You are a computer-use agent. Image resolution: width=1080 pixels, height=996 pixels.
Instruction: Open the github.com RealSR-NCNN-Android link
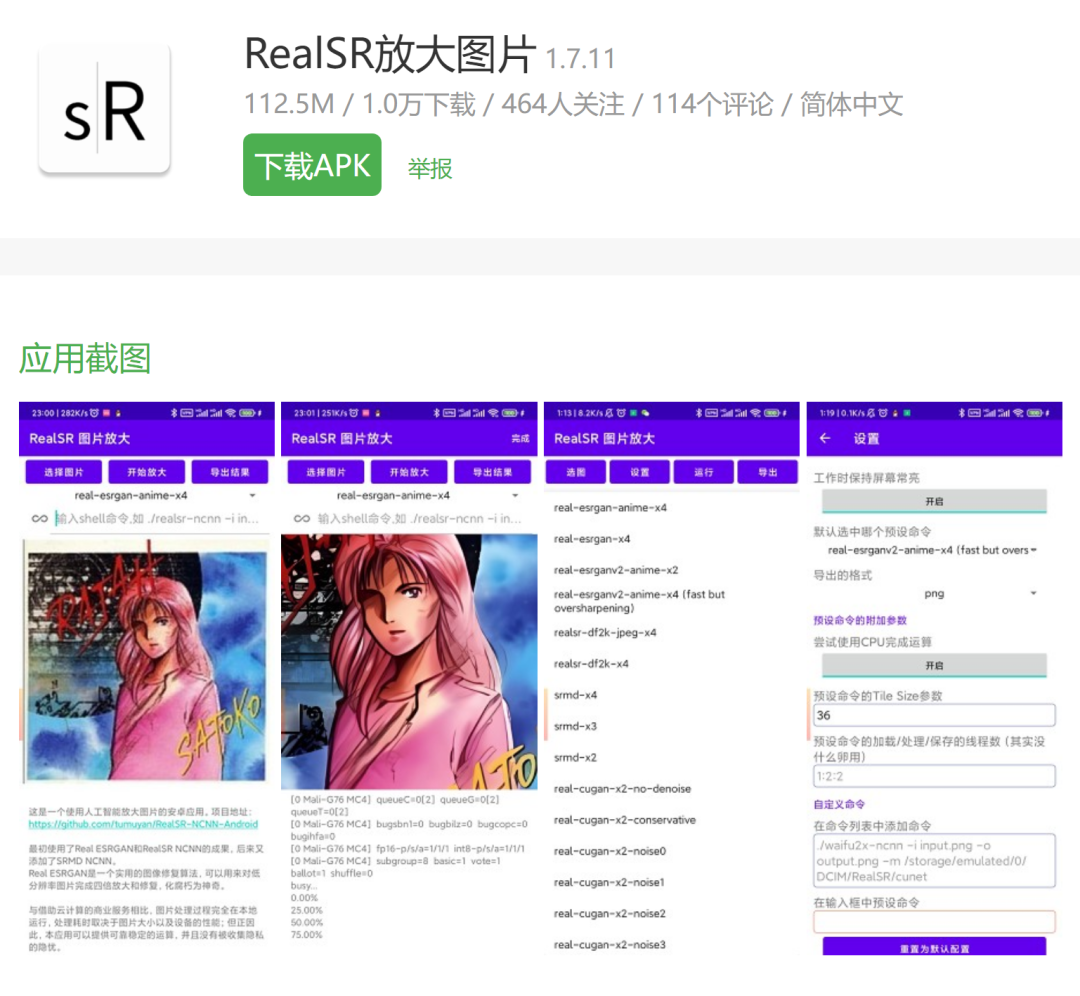(143, 824)
